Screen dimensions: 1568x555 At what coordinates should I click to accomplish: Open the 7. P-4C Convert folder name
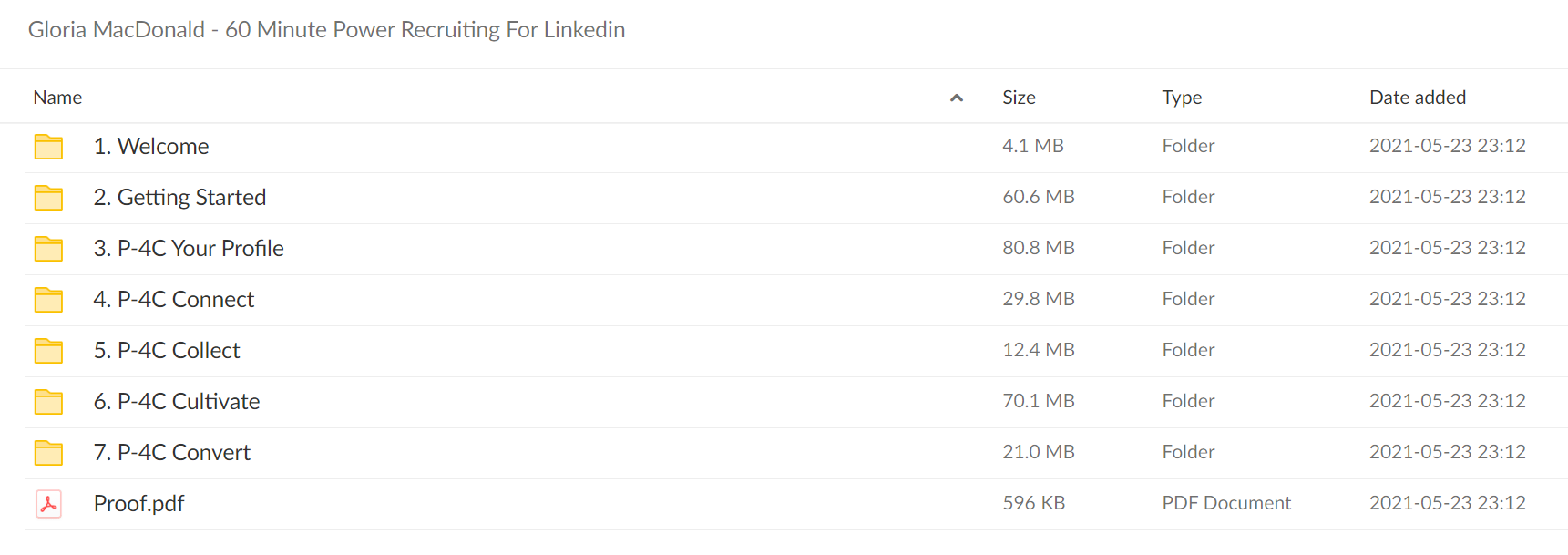[172, 453]
